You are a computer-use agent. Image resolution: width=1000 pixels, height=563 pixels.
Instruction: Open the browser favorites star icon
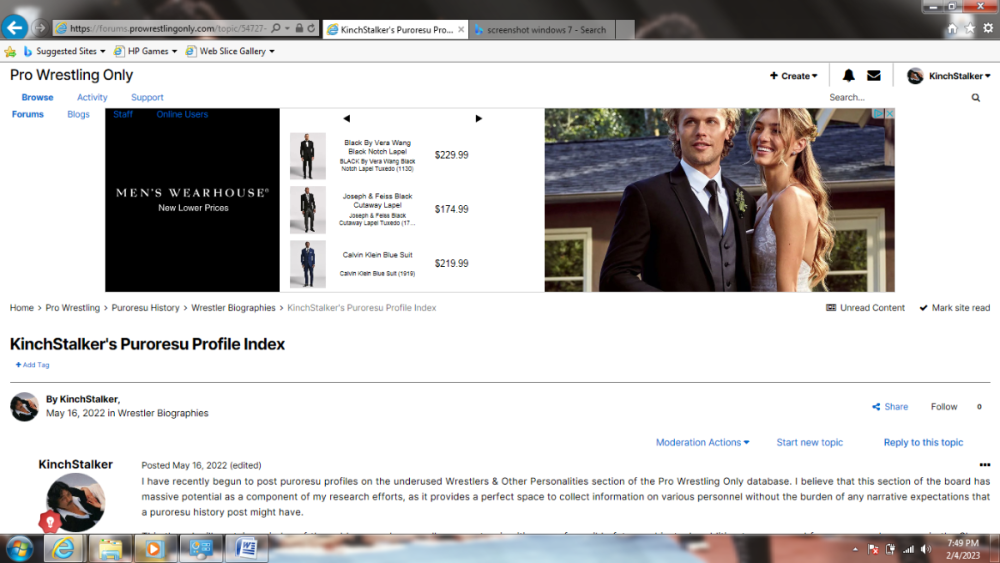click(x=969, y=29)
